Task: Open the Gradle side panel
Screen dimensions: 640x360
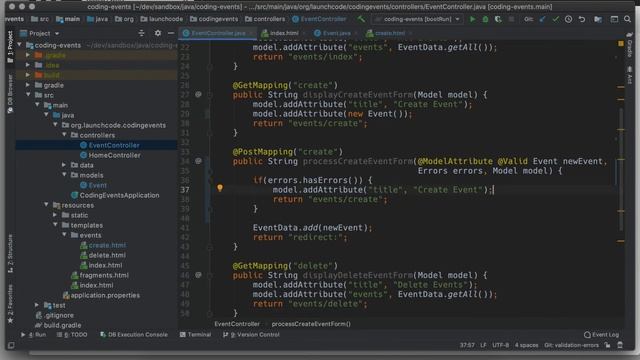Action: coord(630,46)
